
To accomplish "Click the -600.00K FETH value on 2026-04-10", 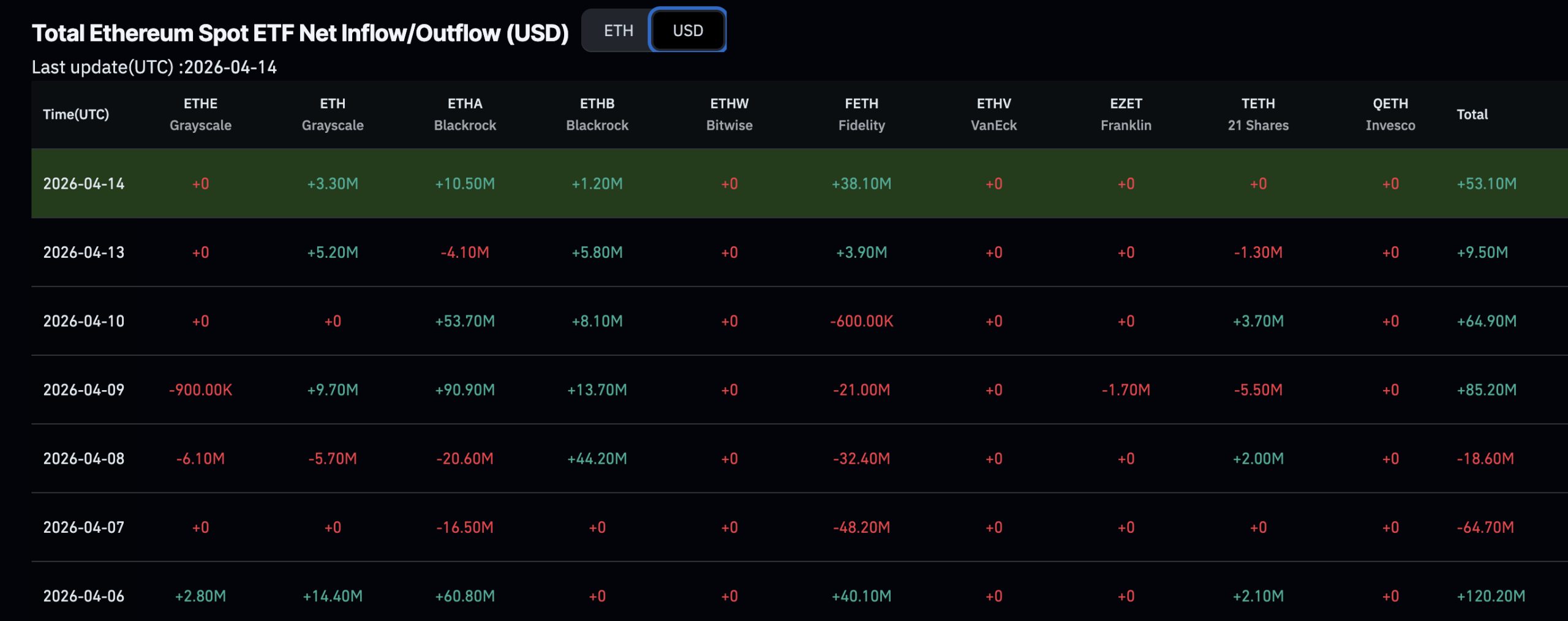I will pyautogui.click(x=862, y=320).
